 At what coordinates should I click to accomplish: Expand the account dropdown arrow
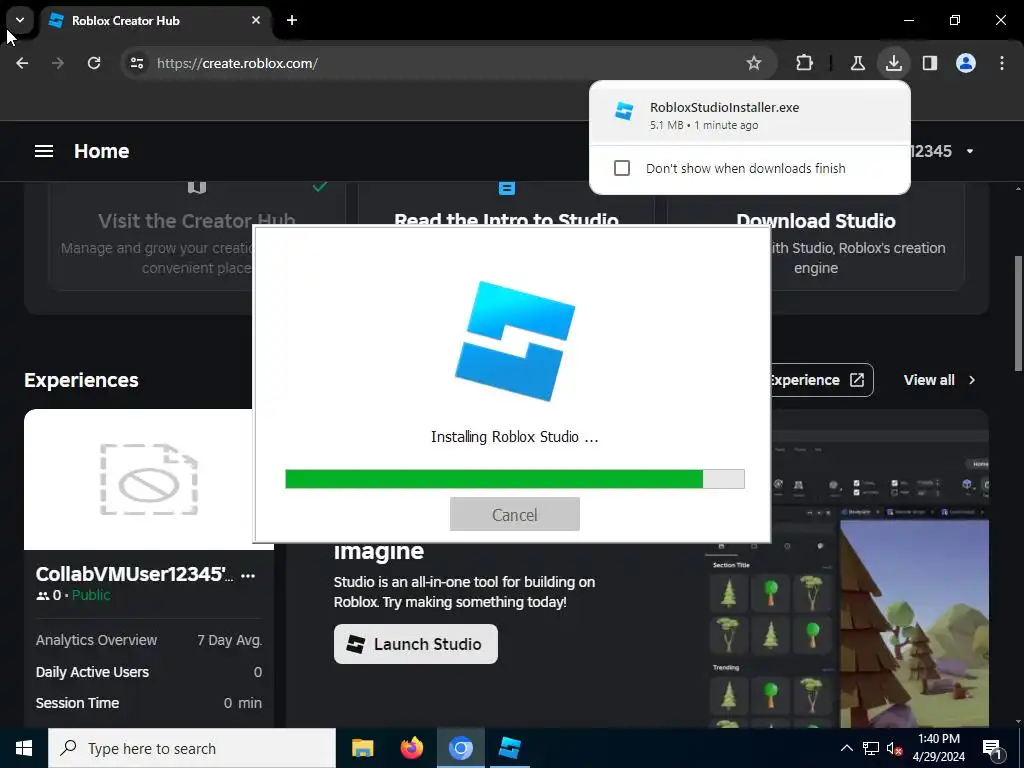tap(970, 152)
